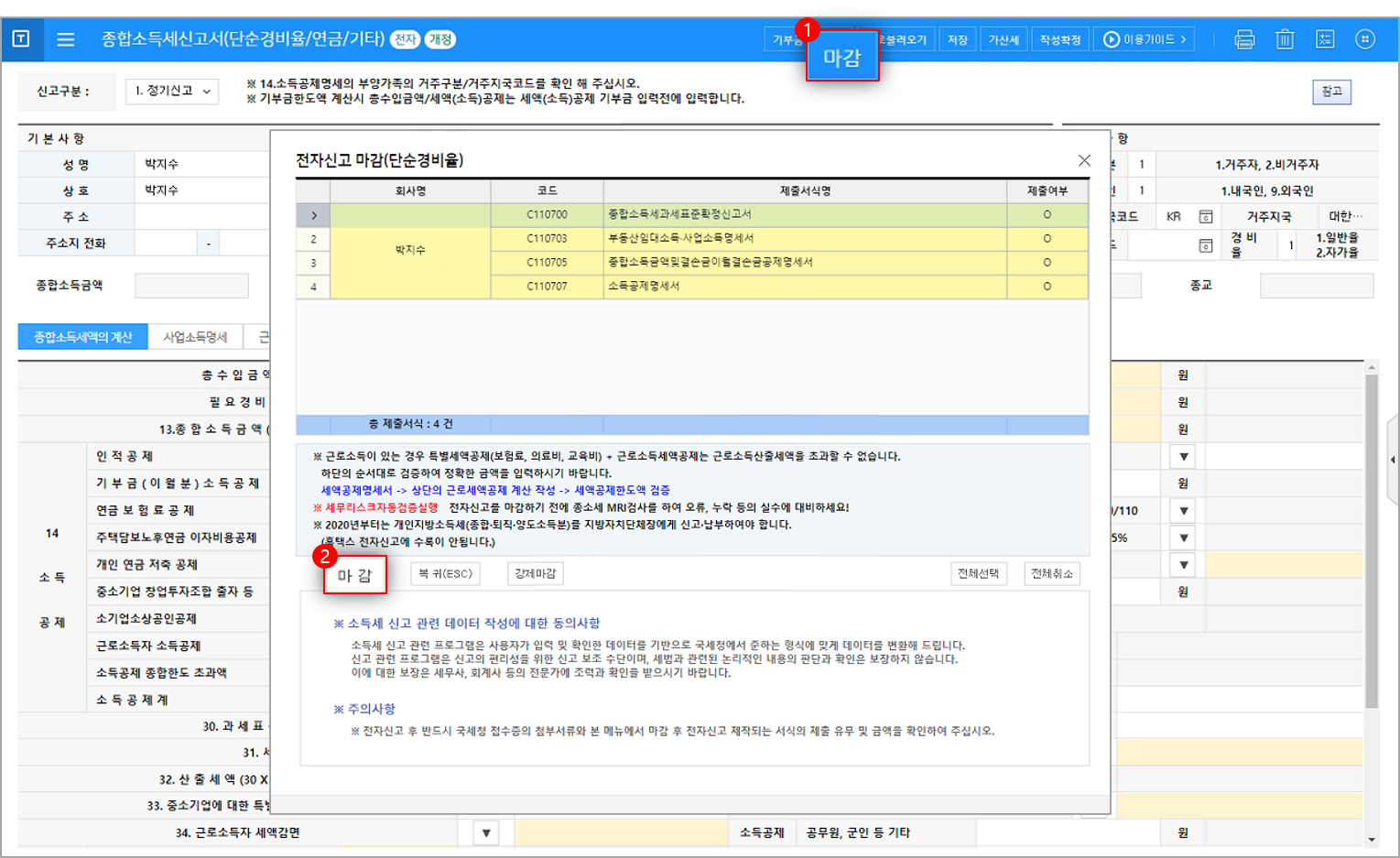The height and width of the screenshot is (858, 1400).
Task: Open the hamburger menu in title bar
Action: click(x=65, y=39)
